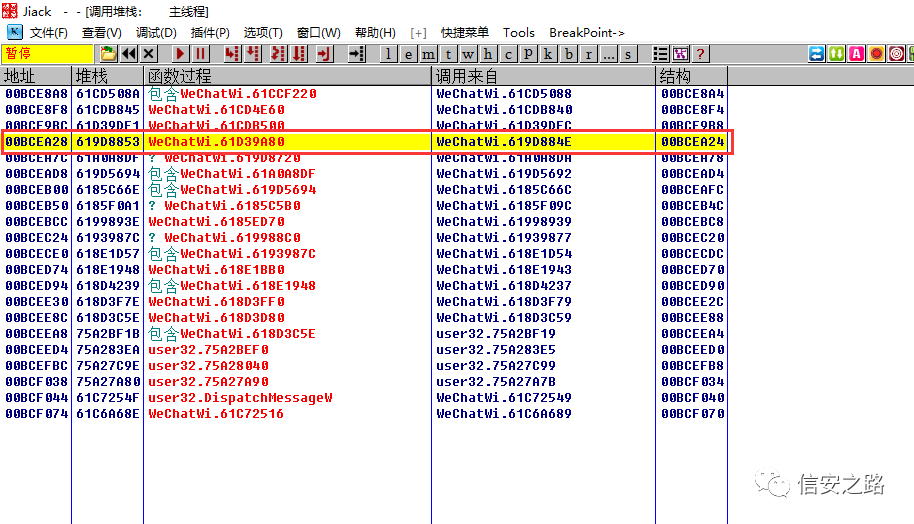Click the Step into toolbar icon

click(232, 54)
